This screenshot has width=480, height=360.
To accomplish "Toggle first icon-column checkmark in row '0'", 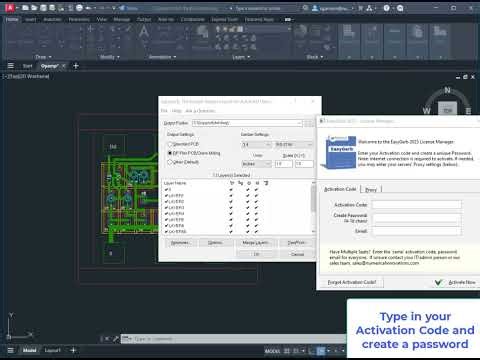I will coord(231,190).
